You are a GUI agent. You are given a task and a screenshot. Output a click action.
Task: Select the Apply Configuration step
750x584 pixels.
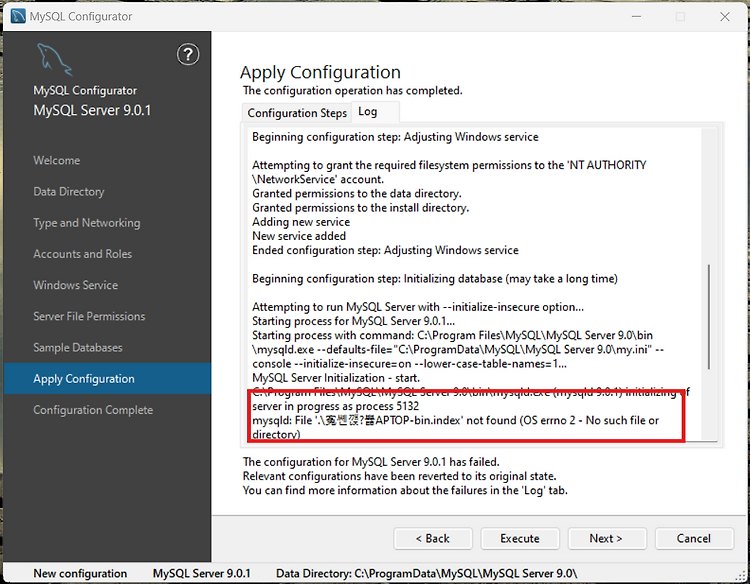coord(107,379)
